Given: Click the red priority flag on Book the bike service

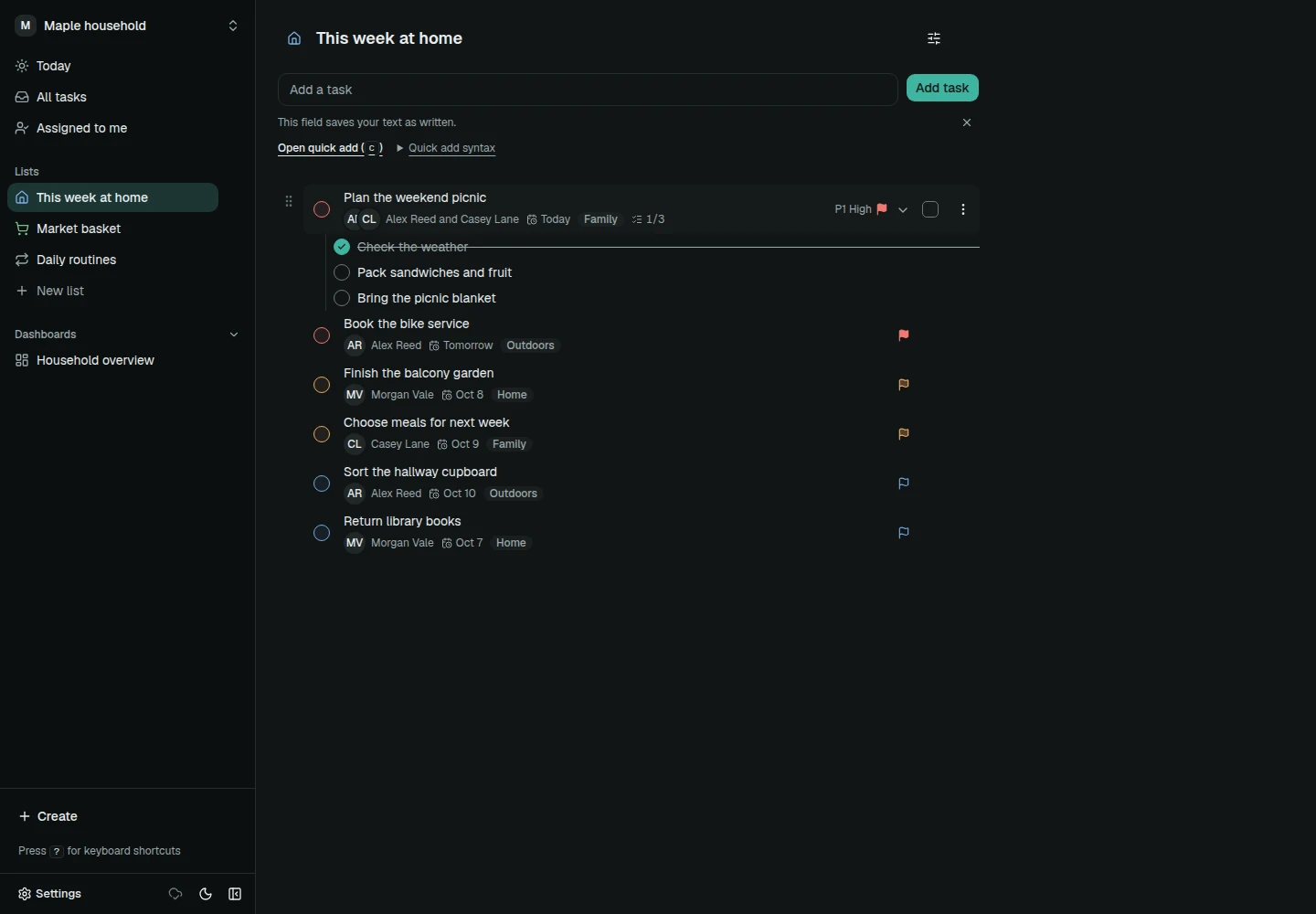Looking at the screenshot, I should pyautogui.click(x=905, y=335).
